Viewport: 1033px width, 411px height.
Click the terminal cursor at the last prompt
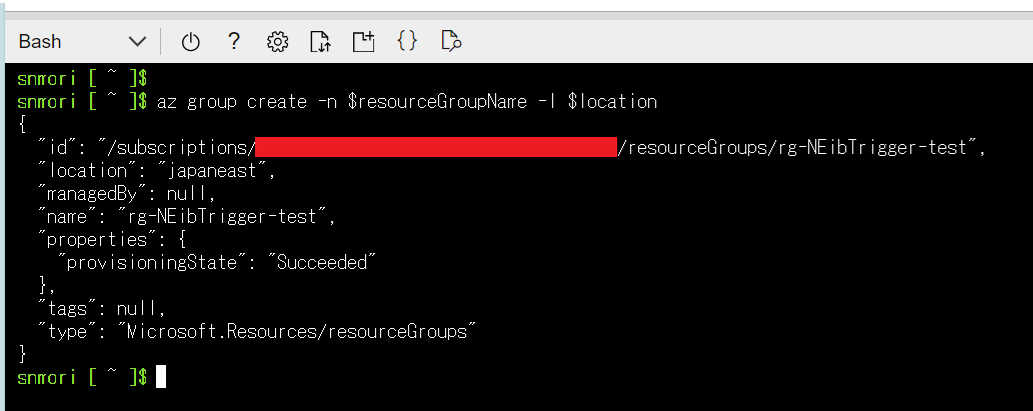click(x=160, y=377)
